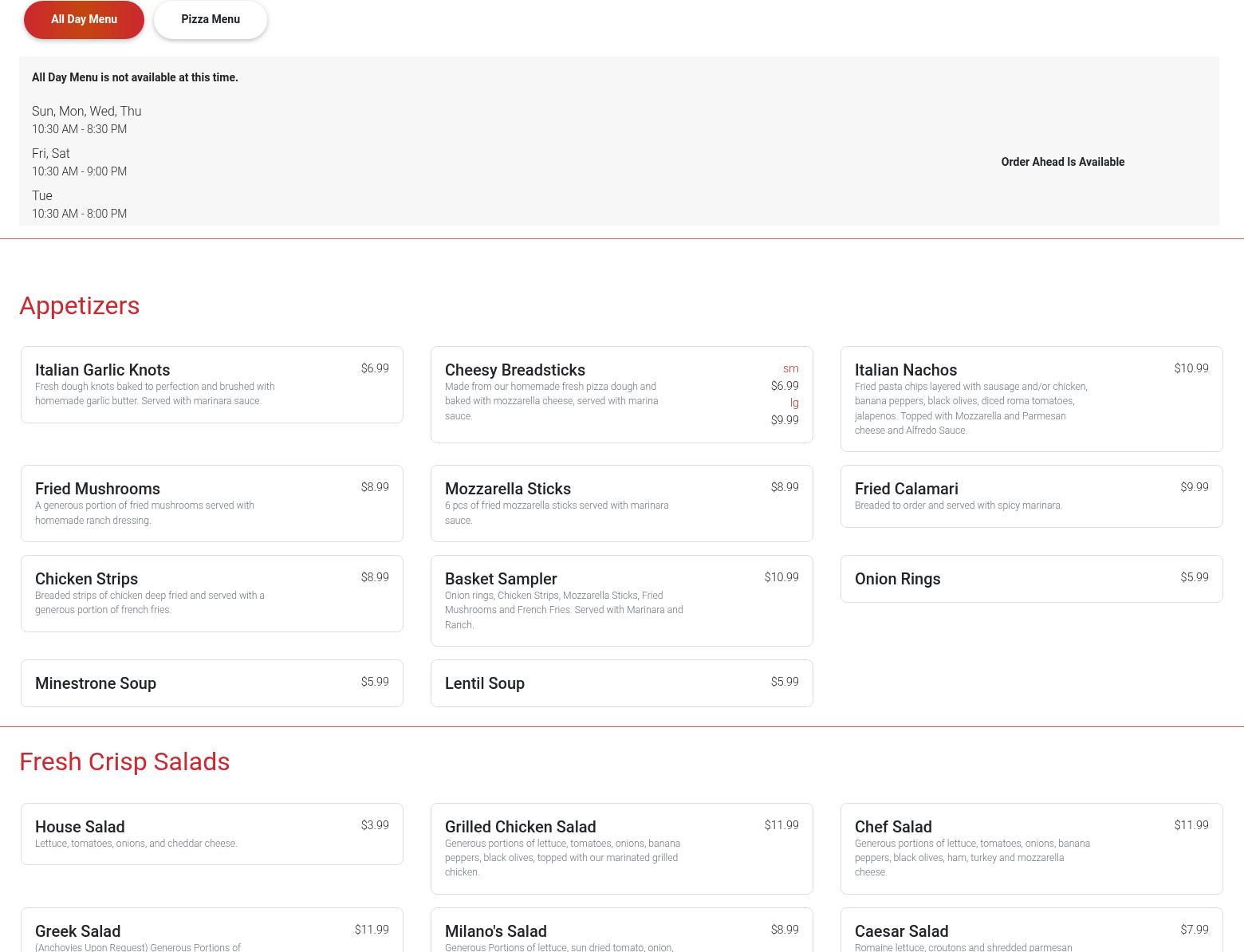Add Chicken Strips from the appetizers
The image size is (1244, 952).
pyautogui.click(x=211, y=593)
